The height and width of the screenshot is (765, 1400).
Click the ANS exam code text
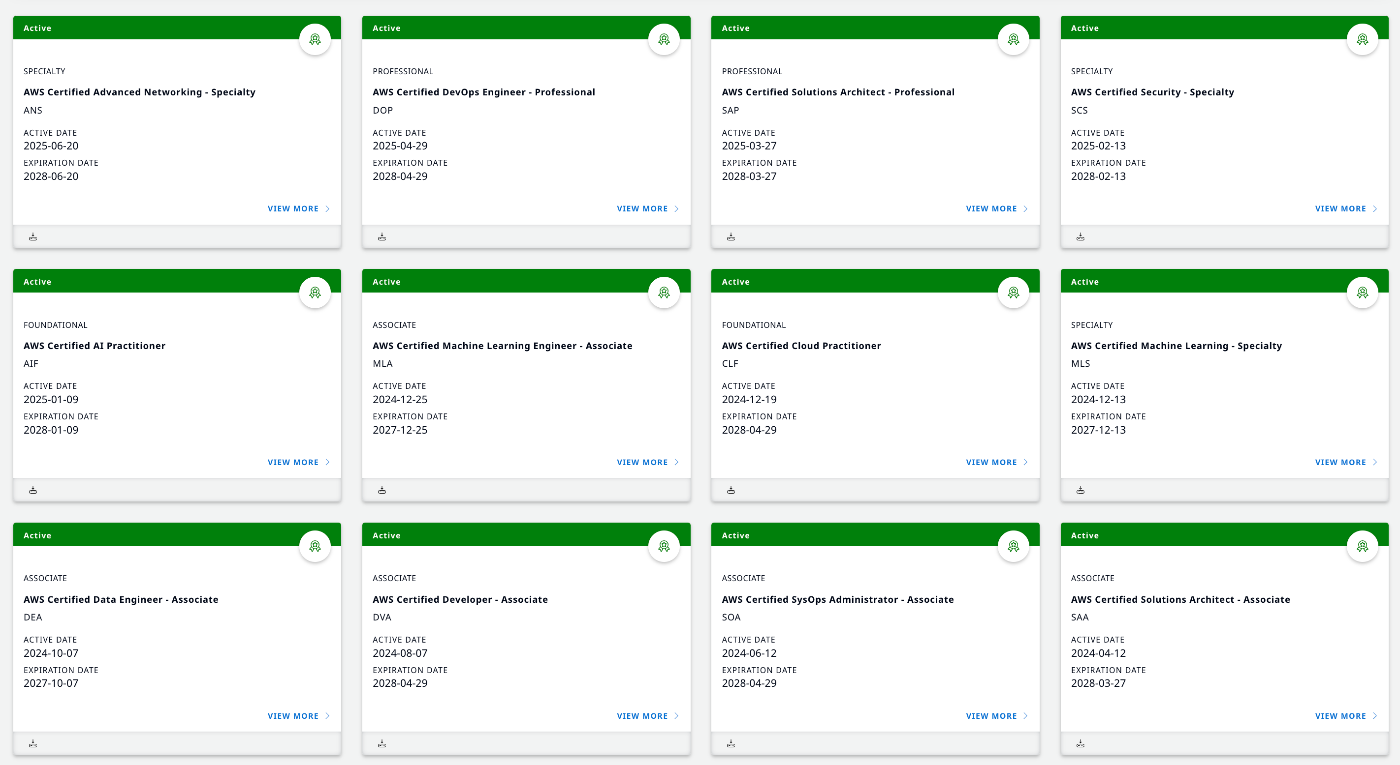[x=33, y=110]
